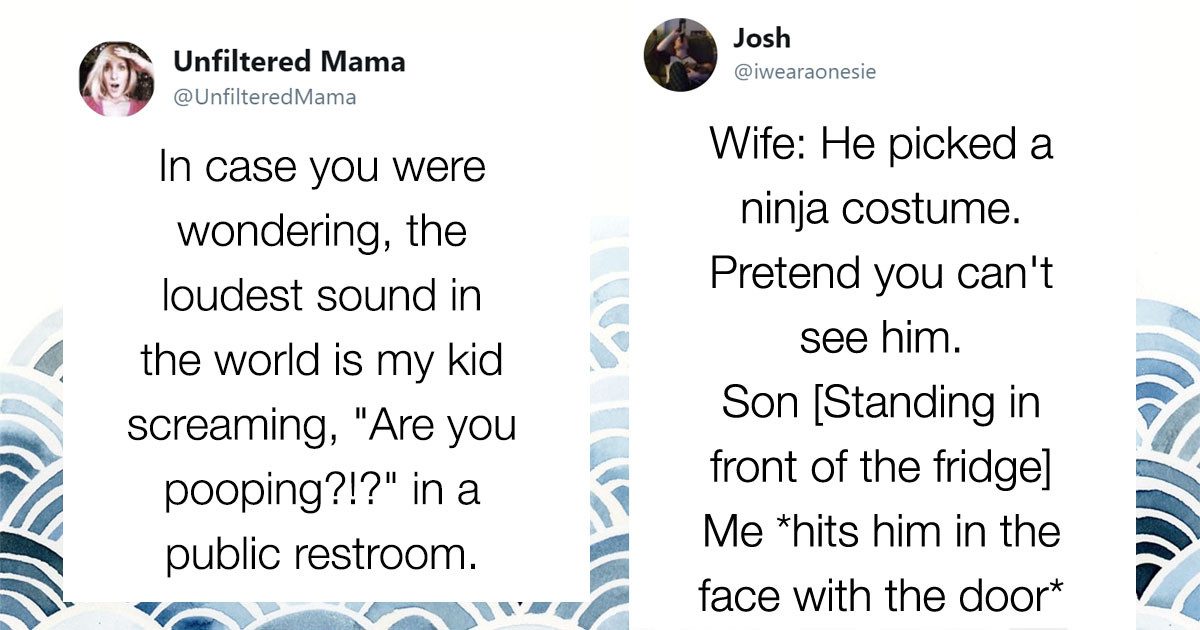Open the @iwearaonesie handle link
Viewport: 1200px width, 630px height.
coord(805,73)
